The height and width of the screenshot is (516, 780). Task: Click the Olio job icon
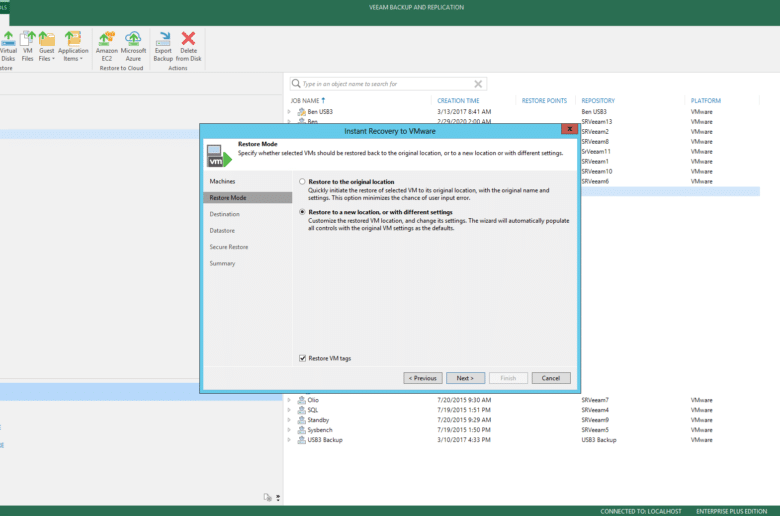[301, 400]
